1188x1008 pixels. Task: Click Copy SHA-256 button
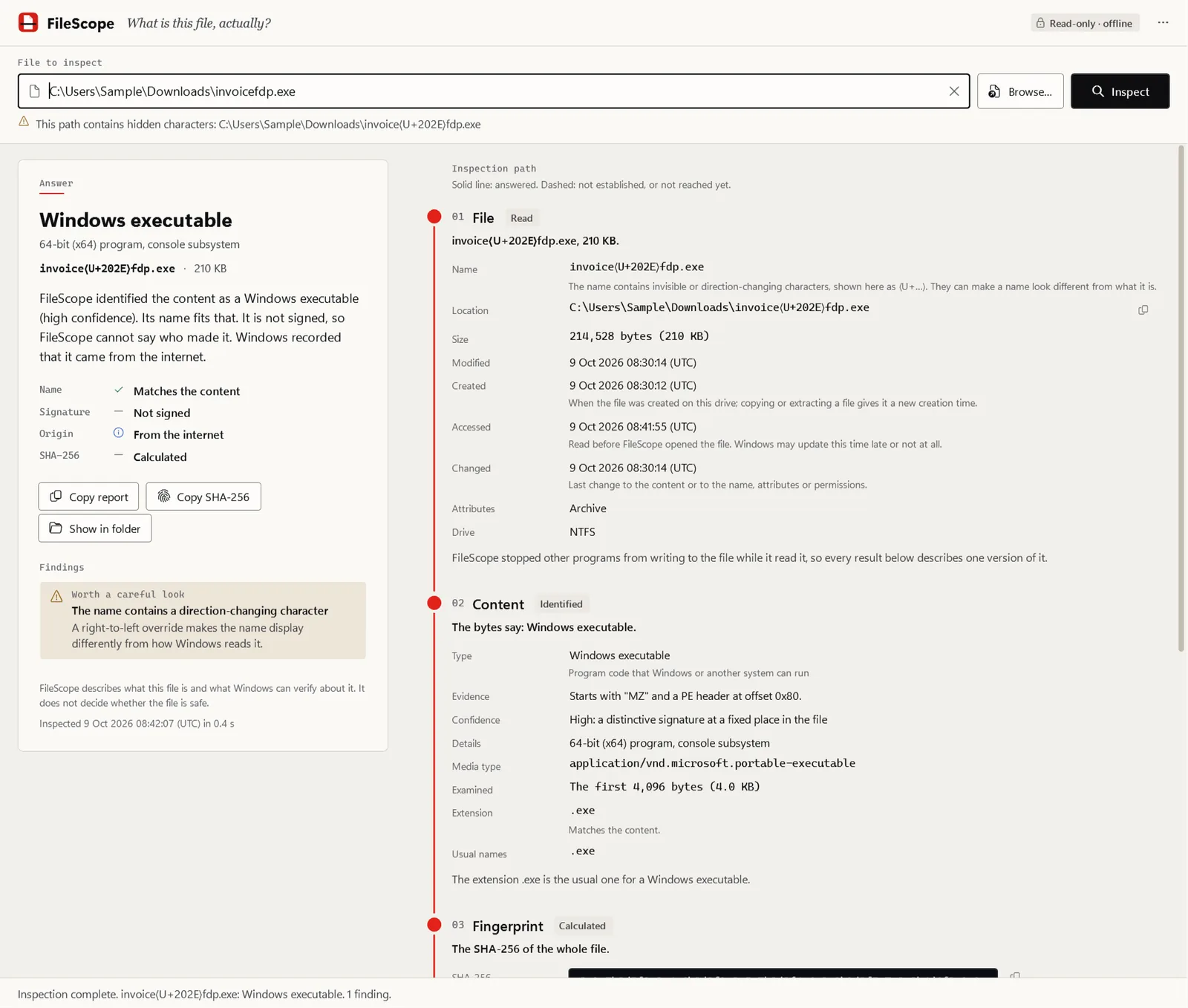203,497
